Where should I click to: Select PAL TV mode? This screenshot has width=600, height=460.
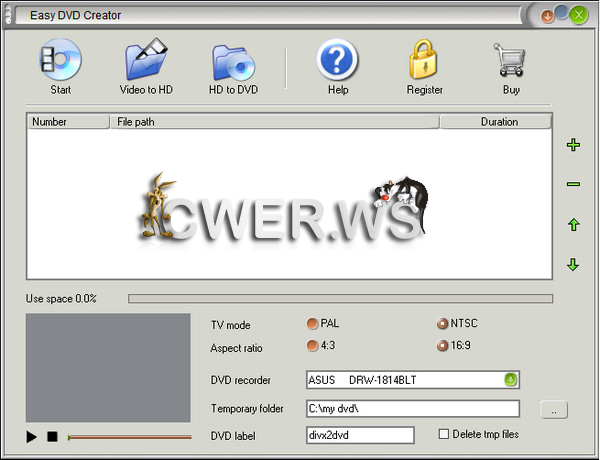[313, 324]
